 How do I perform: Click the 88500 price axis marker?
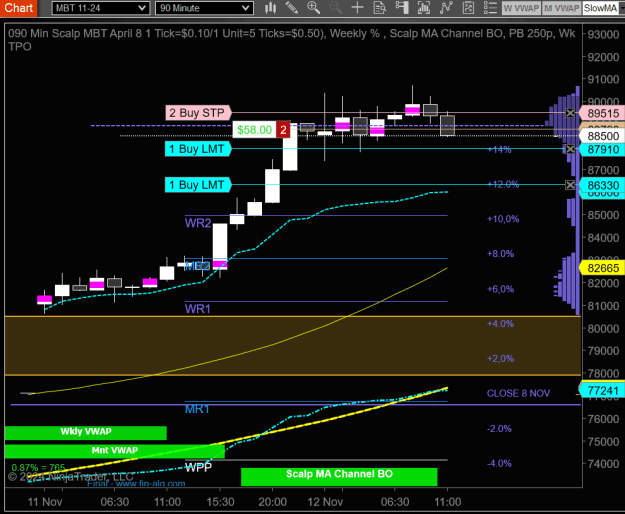click(602, 136)
